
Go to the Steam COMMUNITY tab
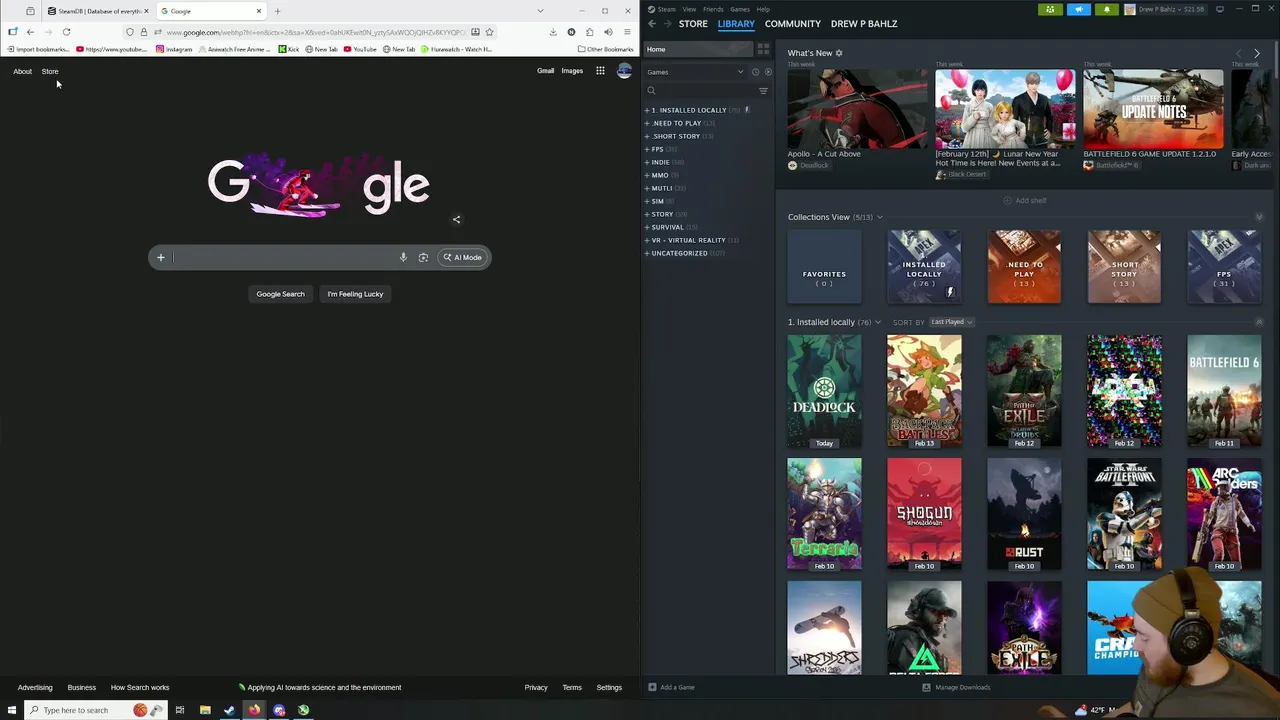pyautogui.click(x=793, y=23)
